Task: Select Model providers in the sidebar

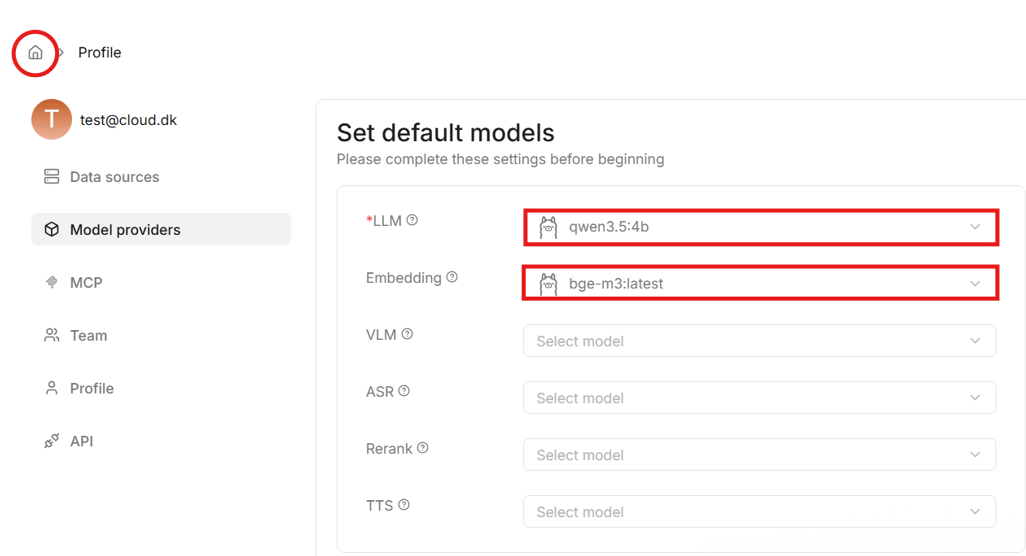Action: (x=125, y=230)
